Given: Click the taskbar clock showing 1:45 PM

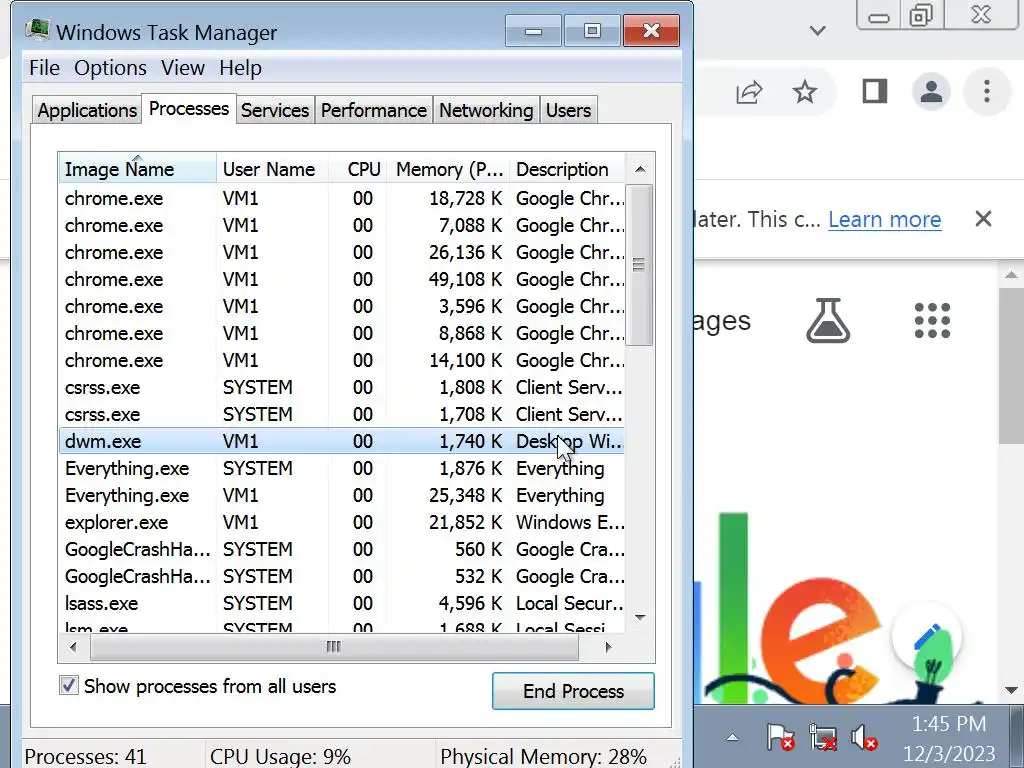Looking at the screenshot, I should 948,738.
